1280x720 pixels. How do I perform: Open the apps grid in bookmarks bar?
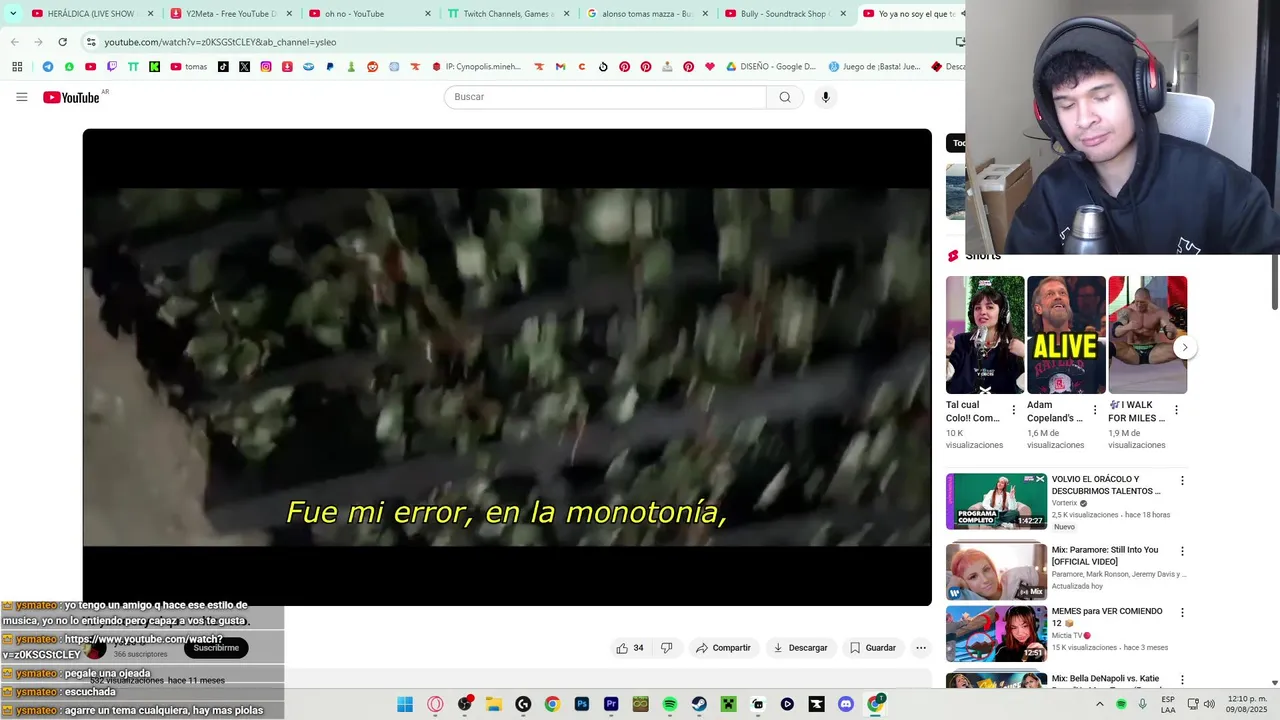tap(17, 67)
